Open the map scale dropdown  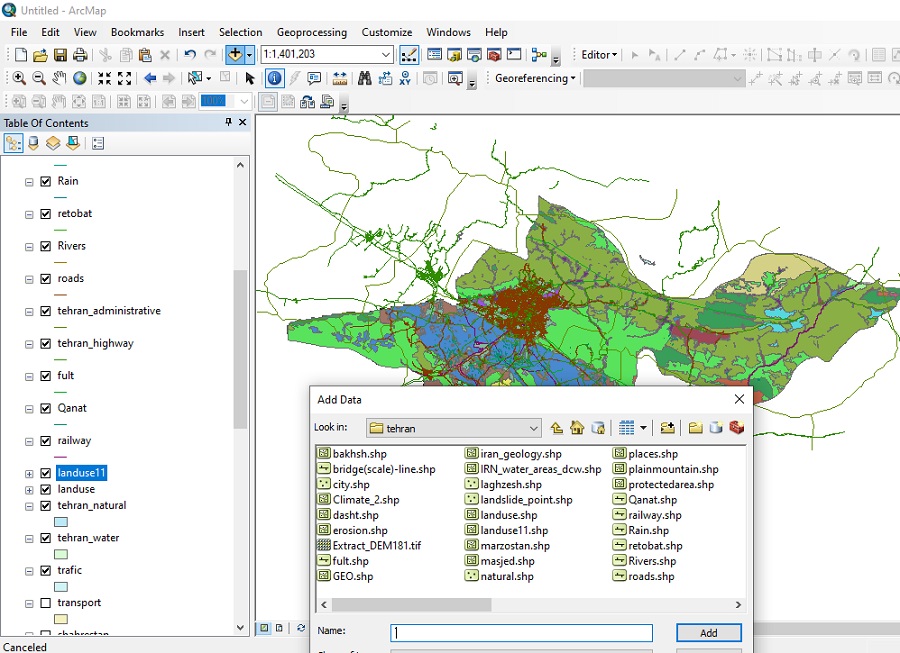386,55
